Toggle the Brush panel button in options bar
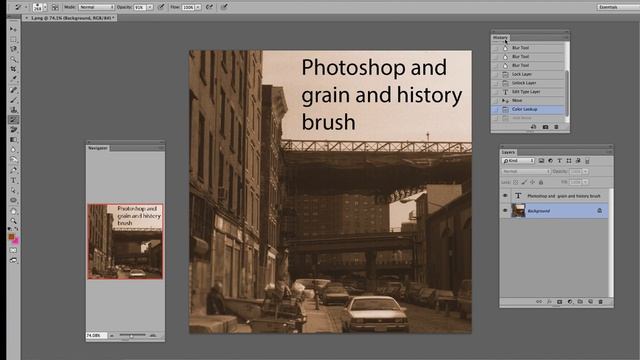The image size is (640, 360). [x=55, y=7]
